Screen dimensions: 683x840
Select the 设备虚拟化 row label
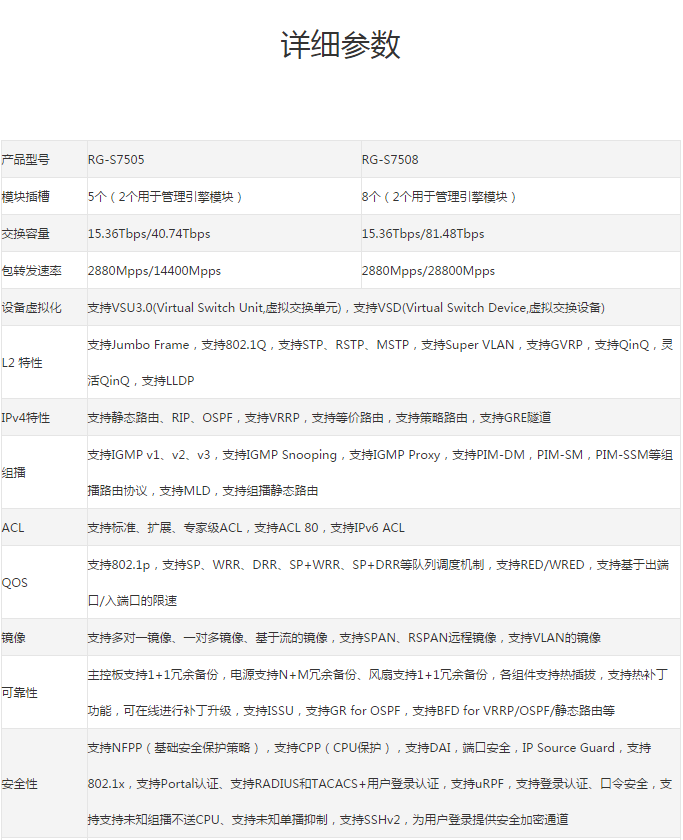tap(31, 308)
